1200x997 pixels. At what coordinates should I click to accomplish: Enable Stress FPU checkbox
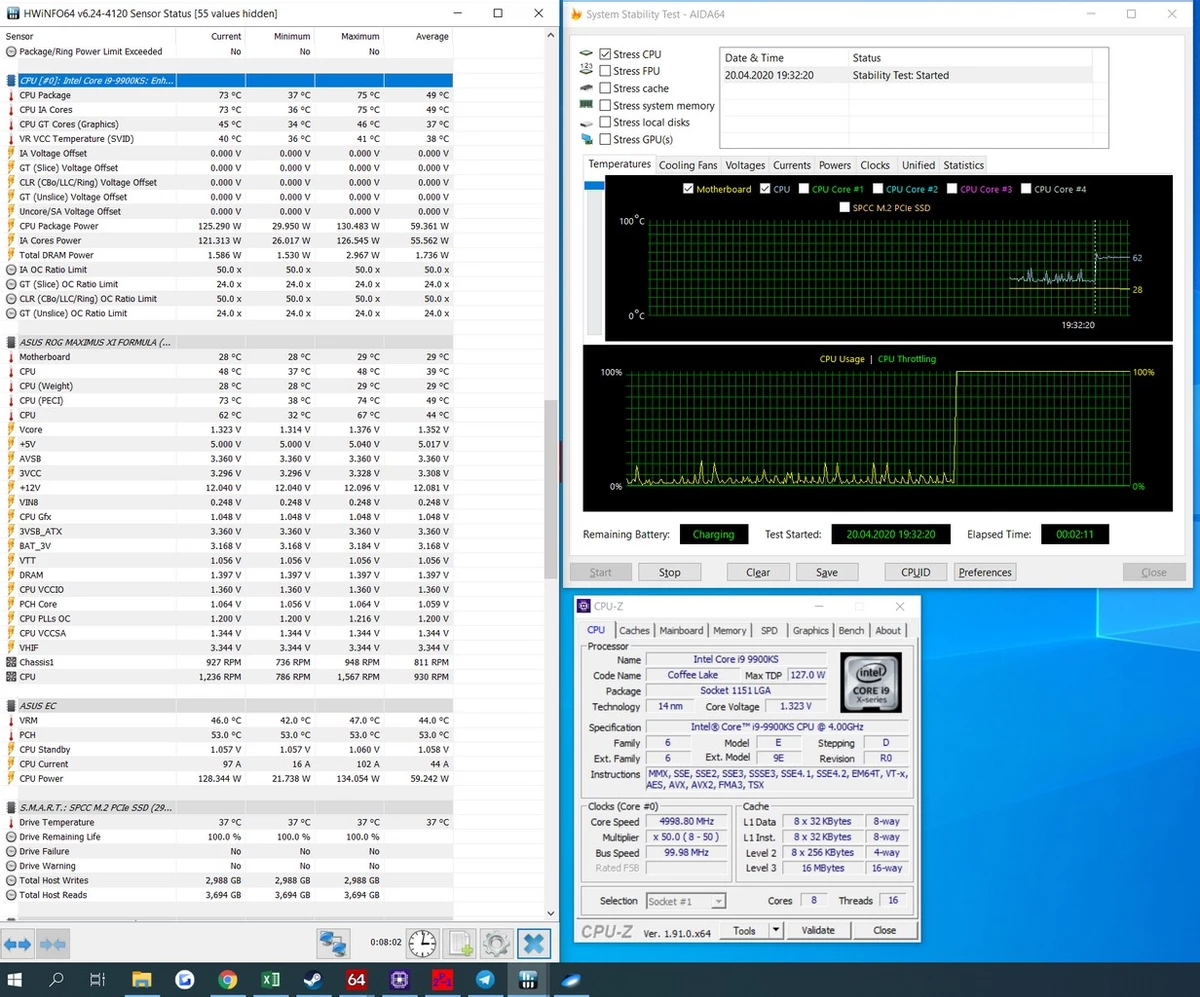(605, 71)
